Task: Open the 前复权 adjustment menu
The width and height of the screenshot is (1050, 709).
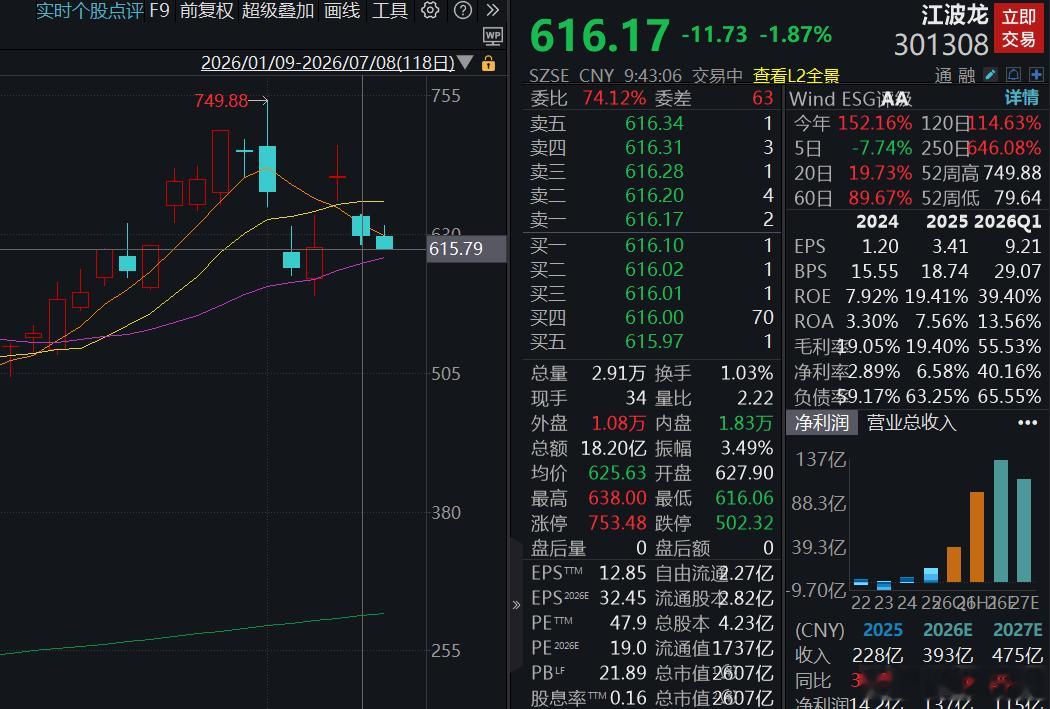Action: point(206,10)
